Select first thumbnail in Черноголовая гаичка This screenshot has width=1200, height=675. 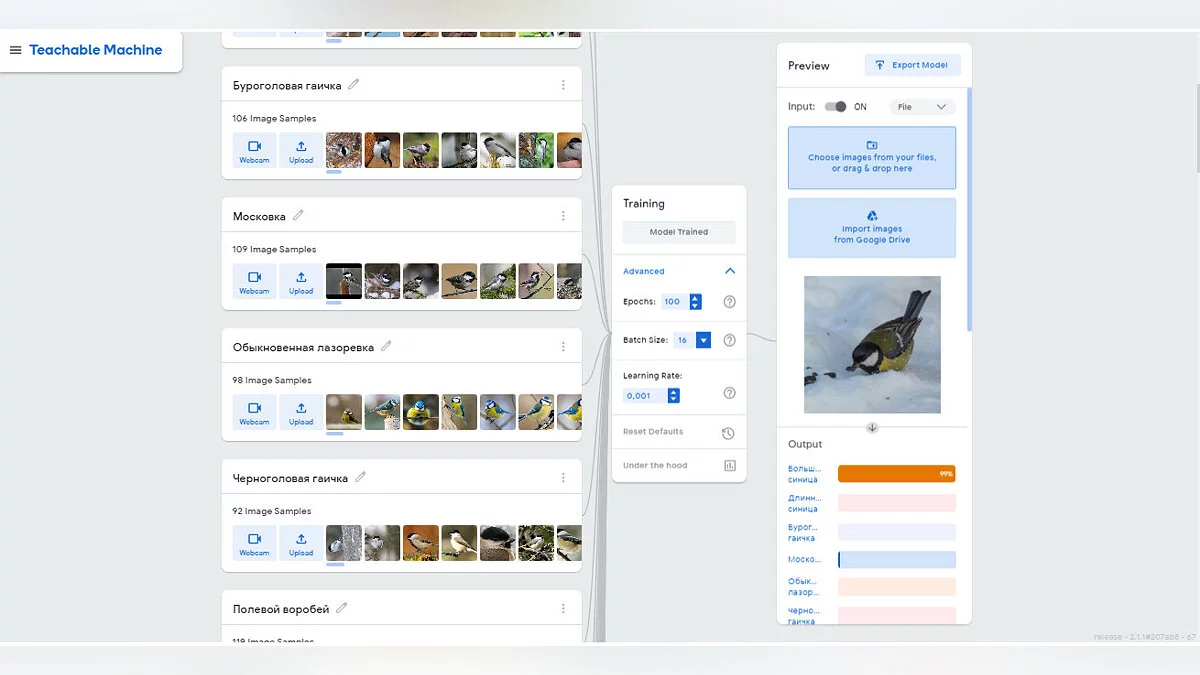(344, 543)
